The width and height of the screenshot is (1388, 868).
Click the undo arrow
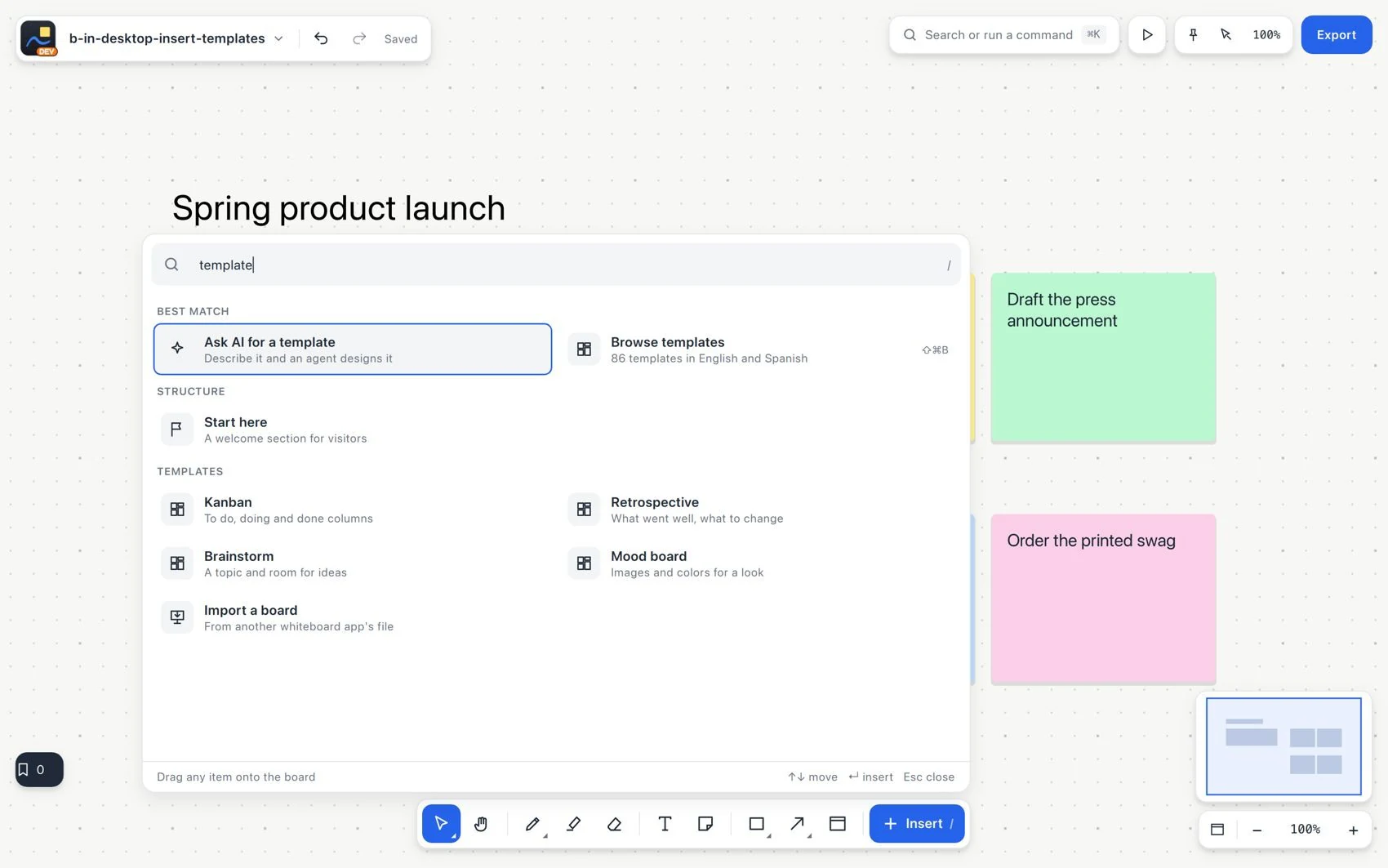(321, 38)
